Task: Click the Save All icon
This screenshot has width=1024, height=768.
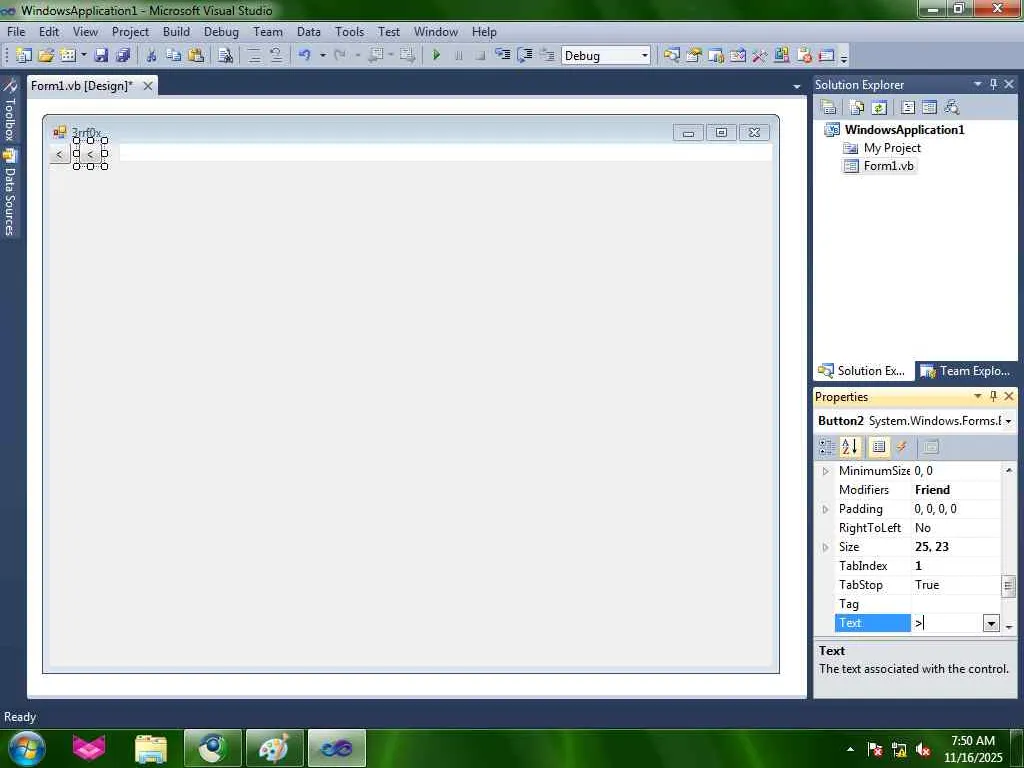Action: coord(123,56)
